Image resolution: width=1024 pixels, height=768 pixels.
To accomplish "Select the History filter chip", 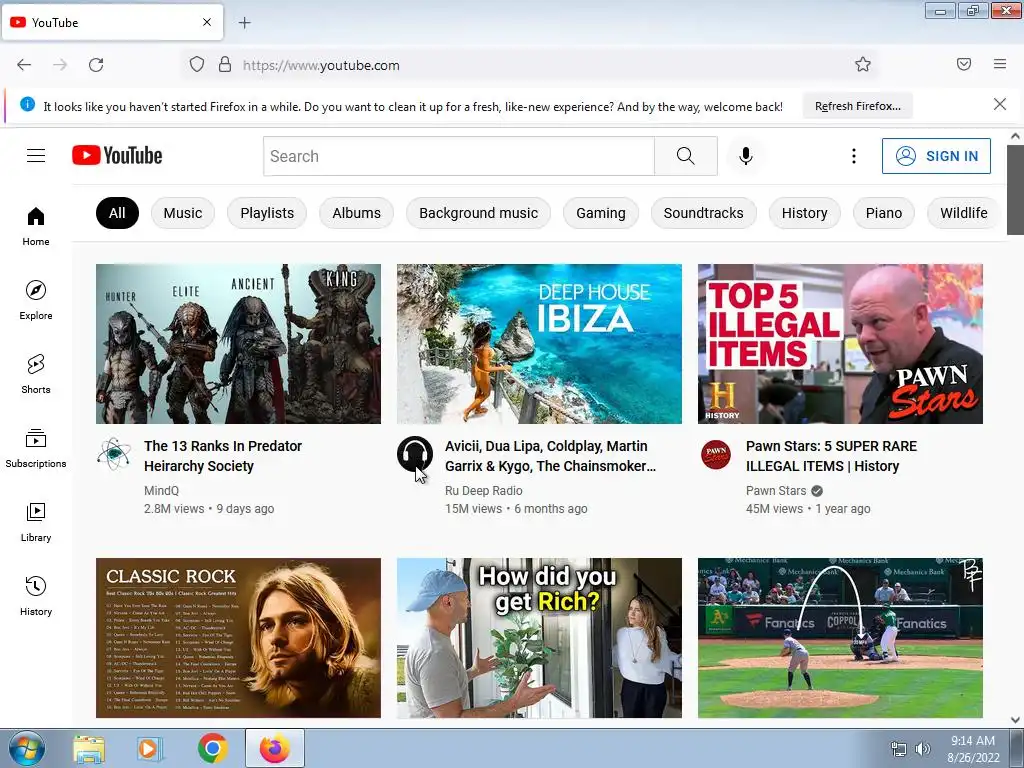I will coord(805,213).
